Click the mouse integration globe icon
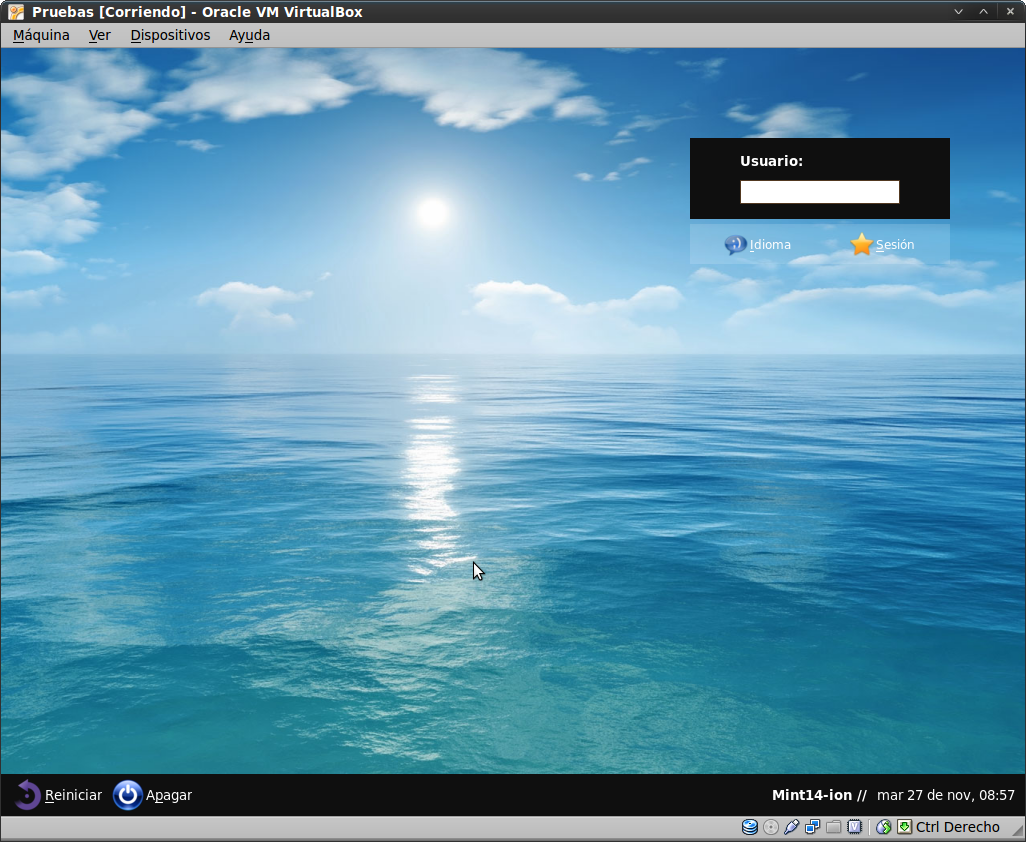The height and width of the screenshot is (842, 1026). 883,827
